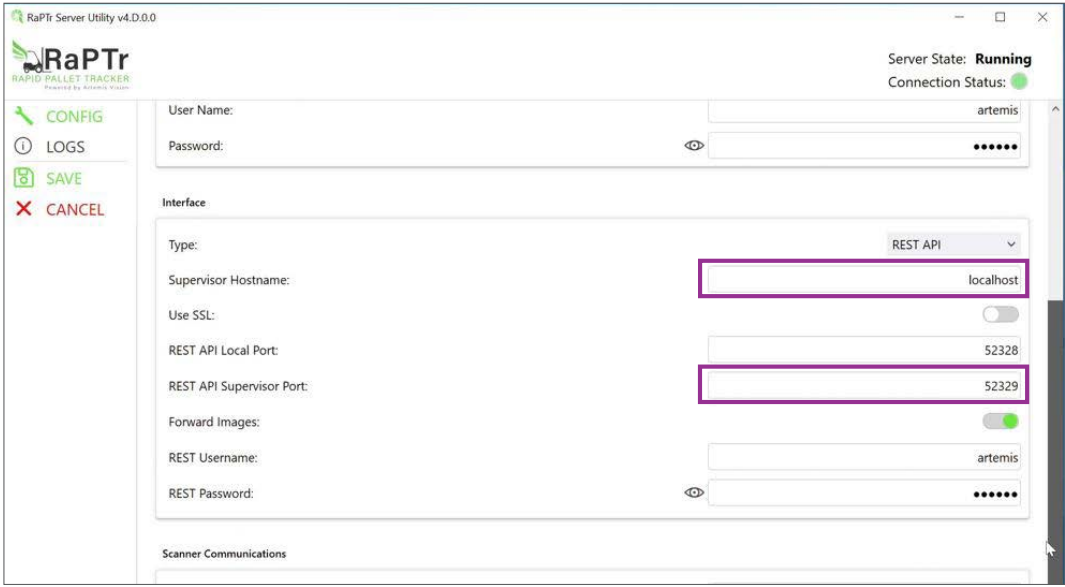
Task: Open the Interface Type dropdown
Action: point(953,244)
